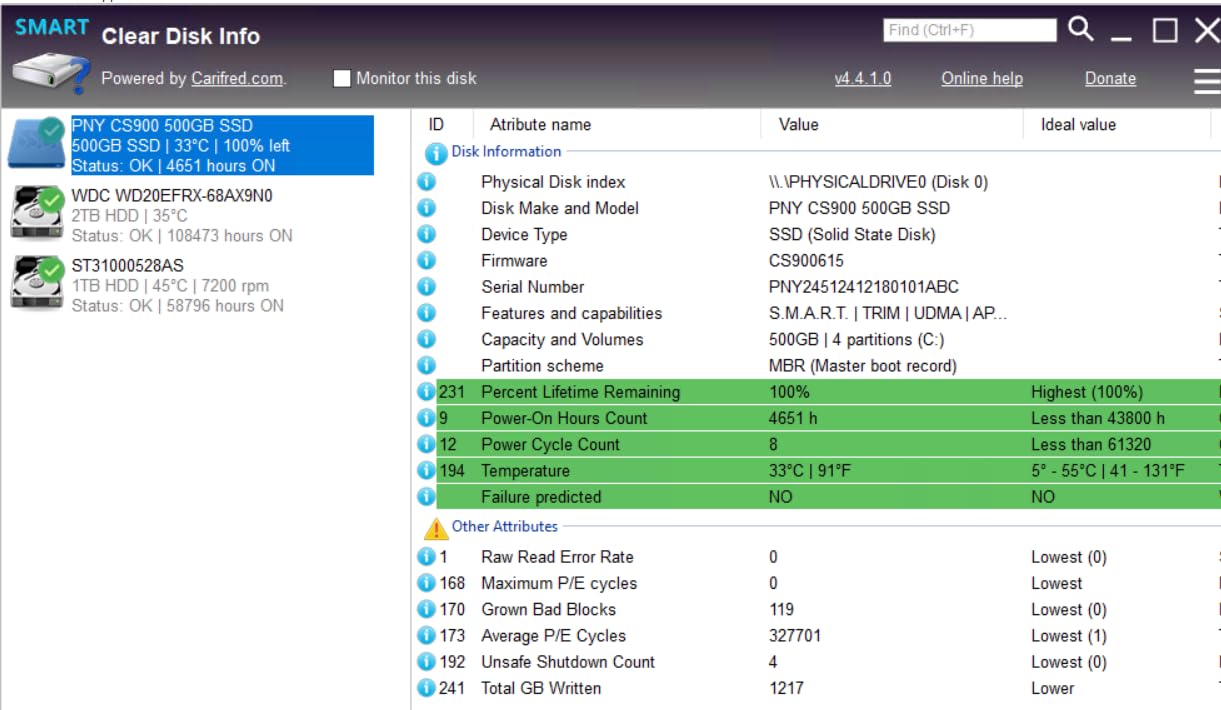Open Online help link
1221x710 pixels.
point(982,78)
